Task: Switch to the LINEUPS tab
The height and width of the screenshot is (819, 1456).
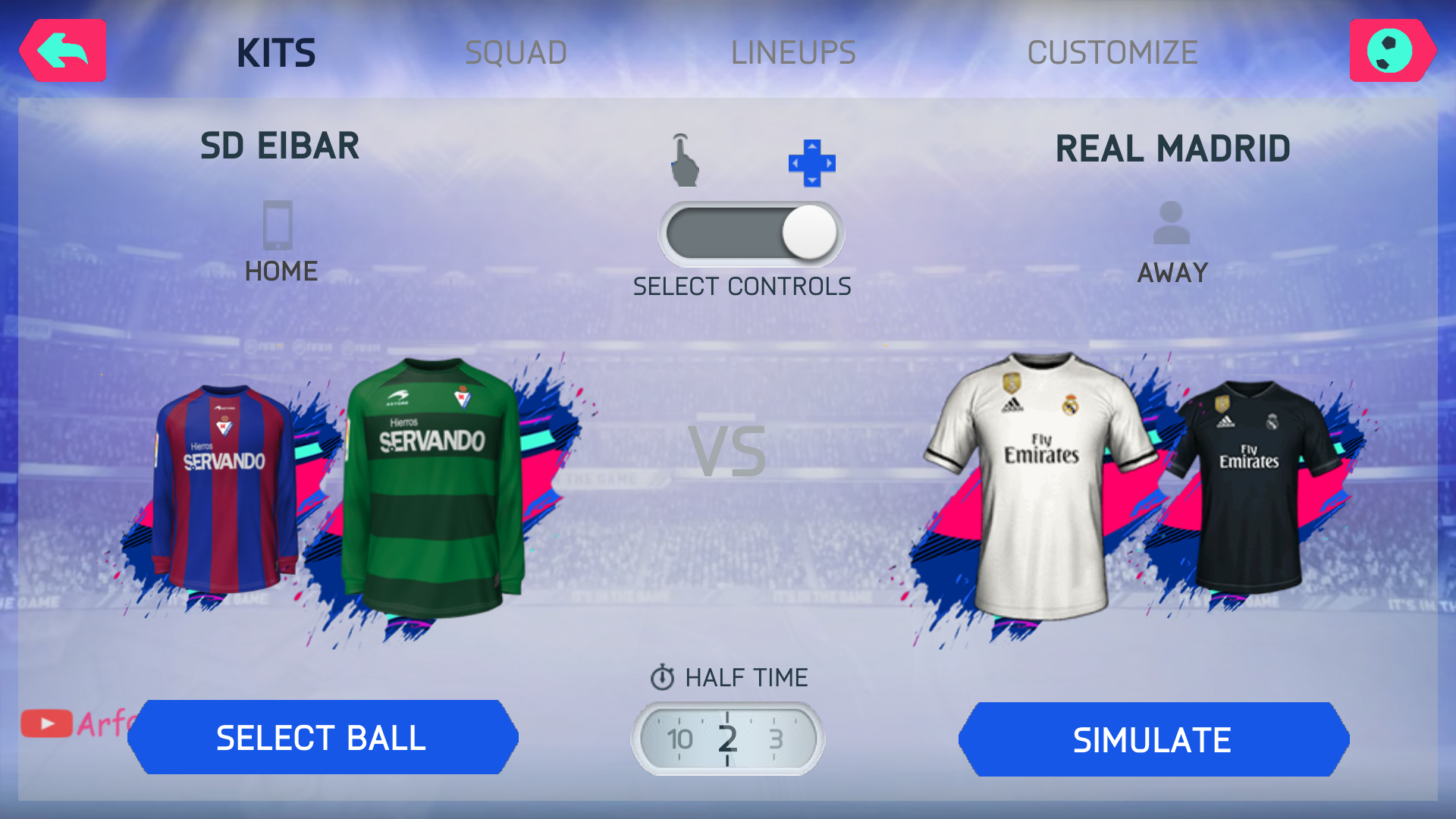Action: pyautogui.click(x=793, y=53)
